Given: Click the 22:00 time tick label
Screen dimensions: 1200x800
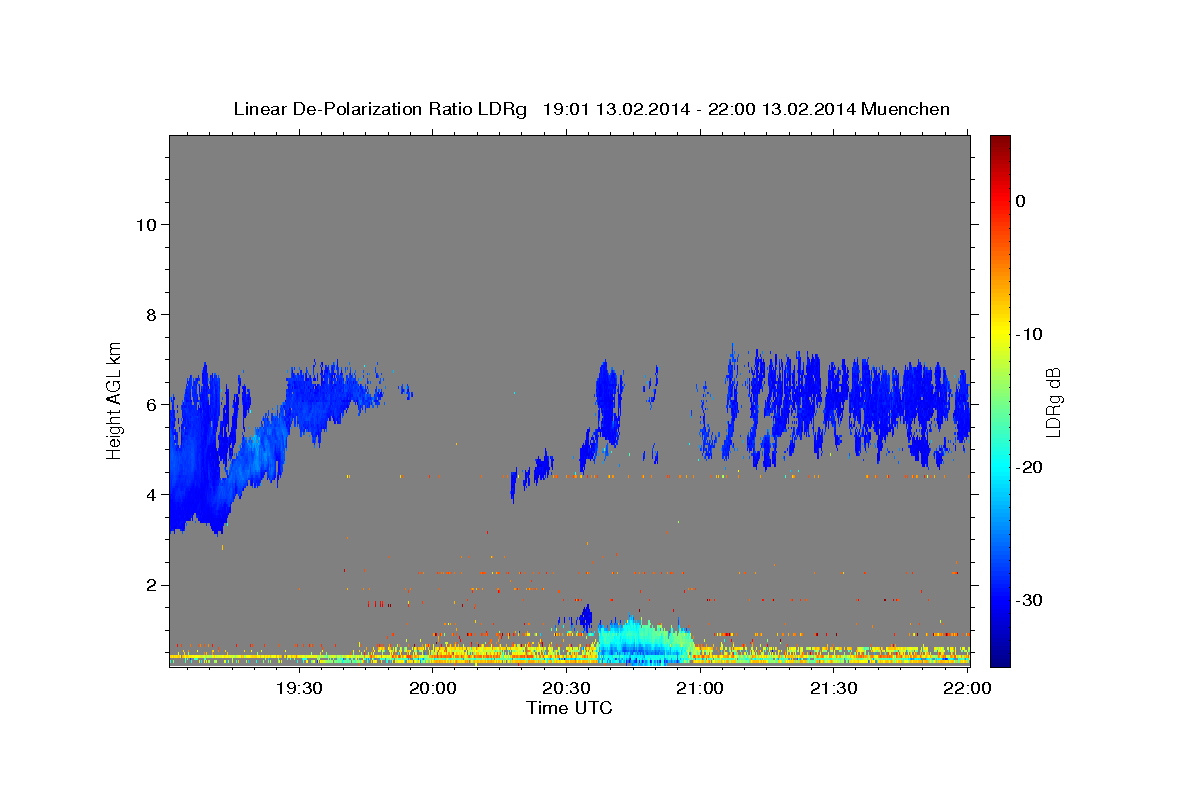Looking at the screenshot, I should point(967,688).
